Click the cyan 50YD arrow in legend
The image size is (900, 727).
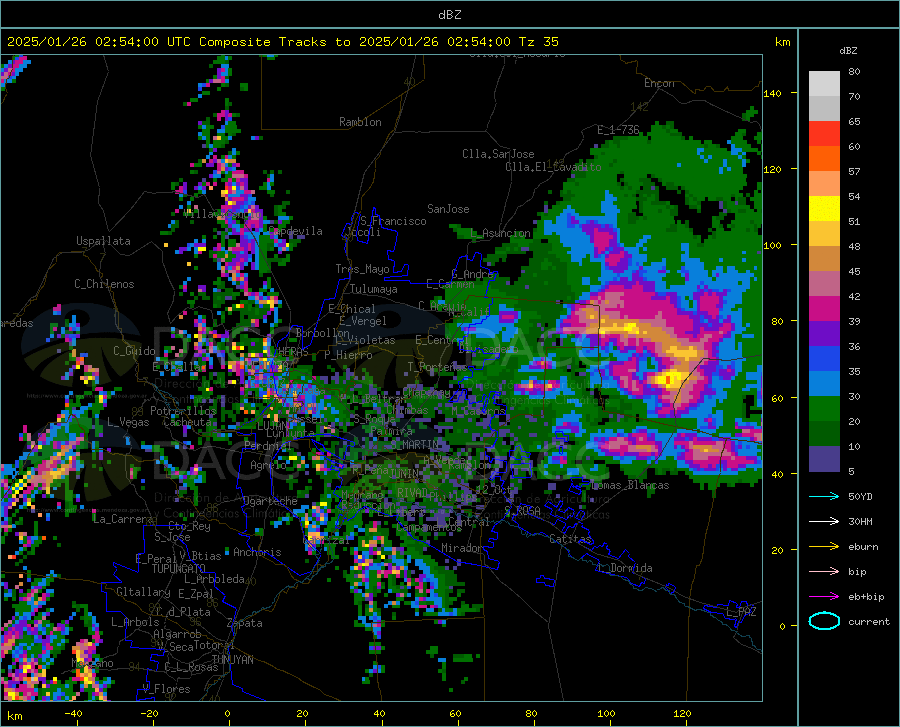pyautogui.click(x=824, y=496)
